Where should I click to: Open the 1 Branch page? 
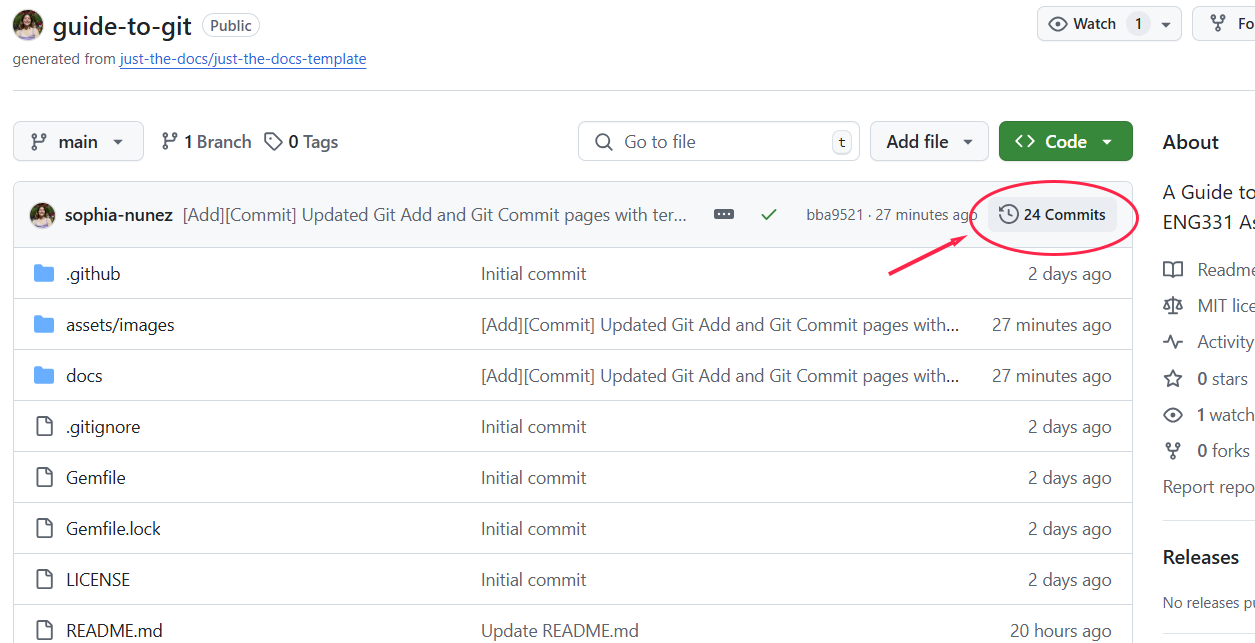pyautogui.click(x=205, y=141)
